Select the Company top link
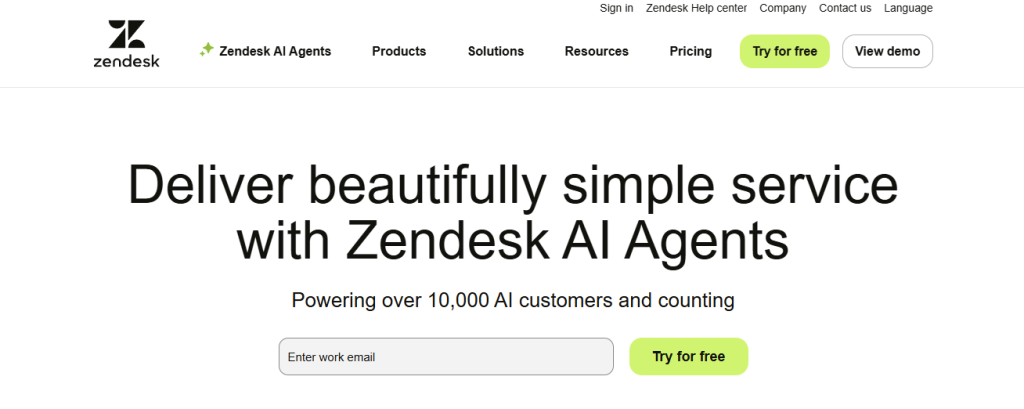 point(783,8)
